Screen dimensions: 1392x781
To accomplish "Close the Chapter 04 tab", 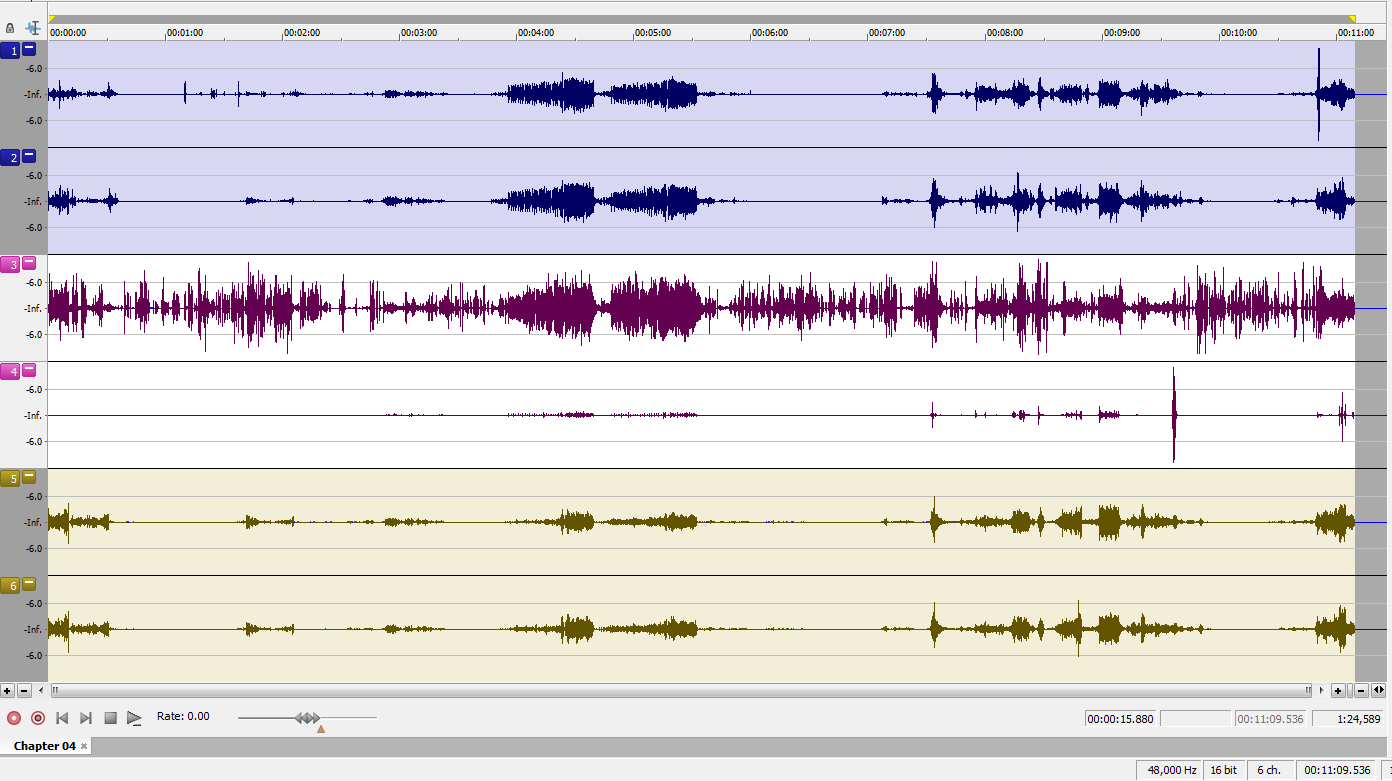I will pyautogui.click(x=84, y=747).
